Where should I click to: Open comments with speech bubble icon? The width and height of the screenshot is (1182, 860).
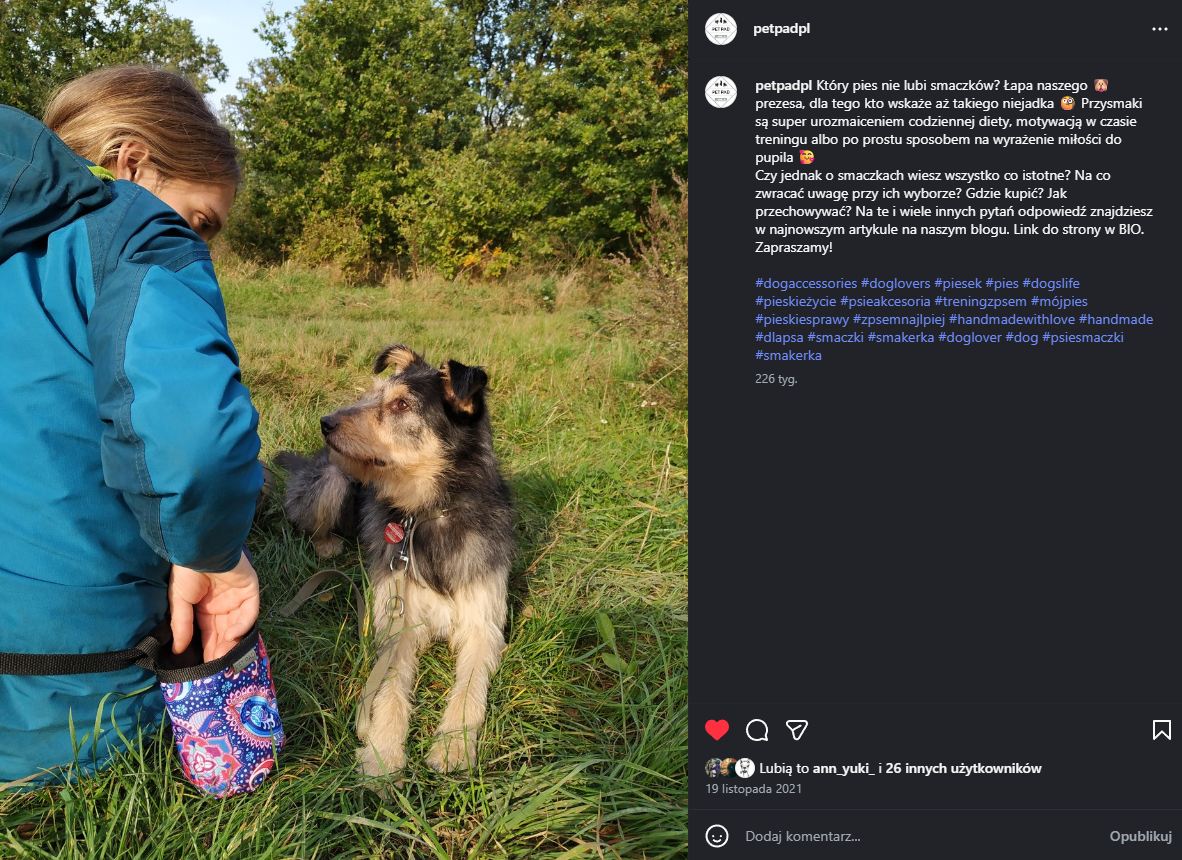coord(757,730)
